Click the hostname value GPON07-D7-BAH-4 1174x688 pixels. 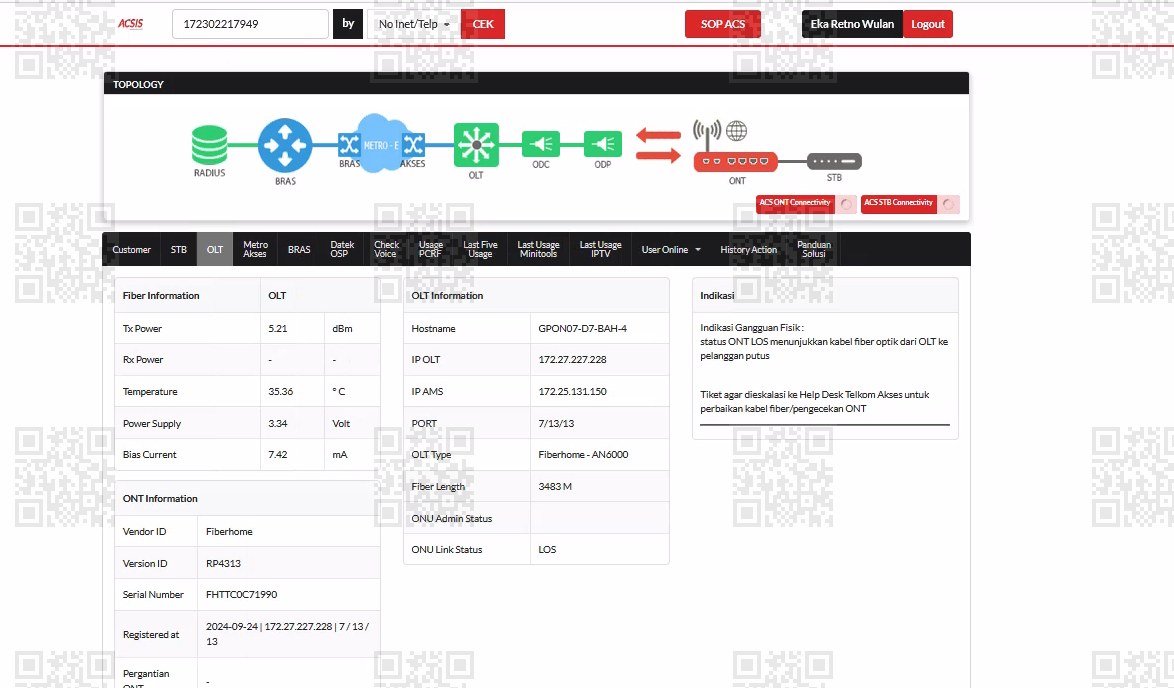coord(583,329)
